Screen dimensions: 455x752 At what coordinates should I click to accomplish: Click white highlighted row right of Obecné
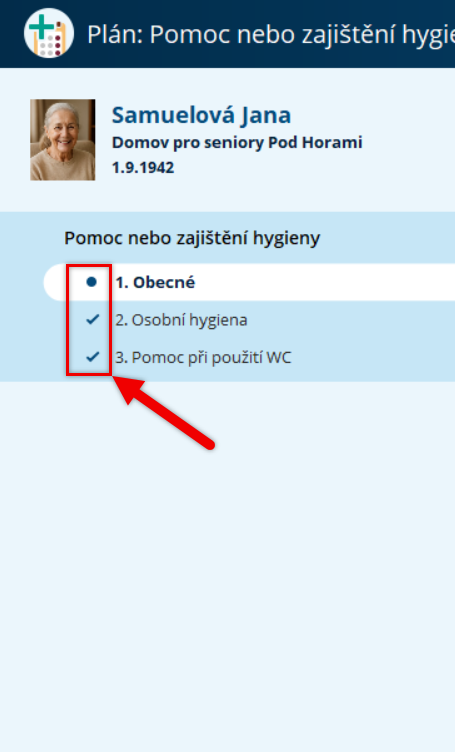tap(325, 282)
